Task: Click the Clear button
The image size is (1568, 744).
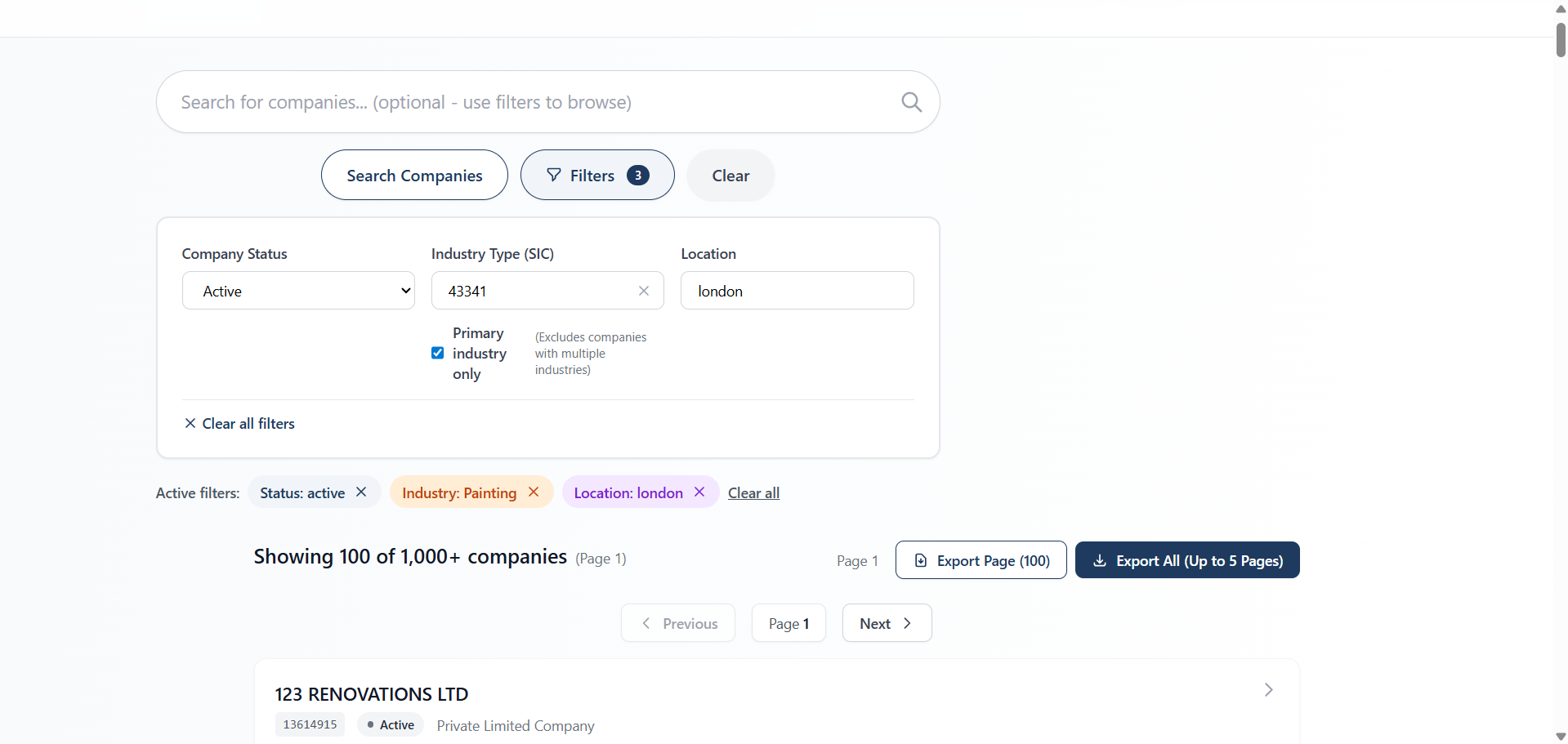Action: [730, 175]
